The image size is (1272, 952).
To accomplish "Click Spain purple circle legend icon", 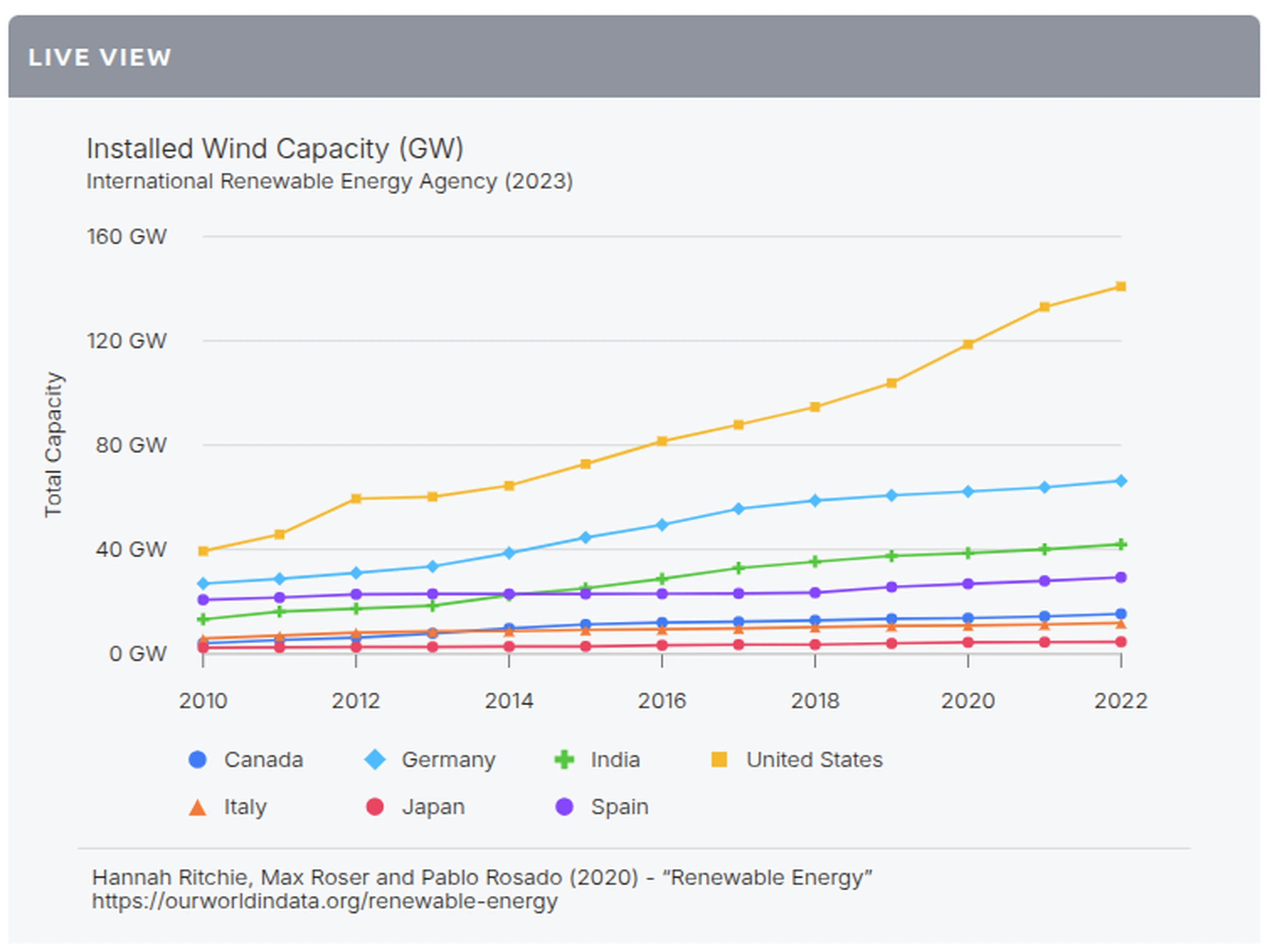I will [564, 807].
